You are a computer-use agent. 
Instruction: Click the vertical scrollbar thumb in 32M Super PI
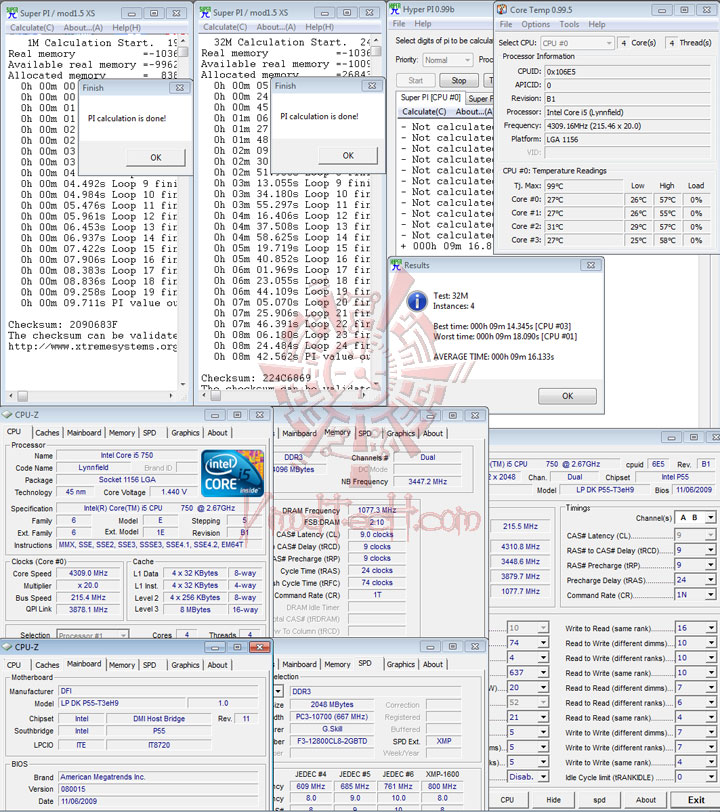click(377, 51)
